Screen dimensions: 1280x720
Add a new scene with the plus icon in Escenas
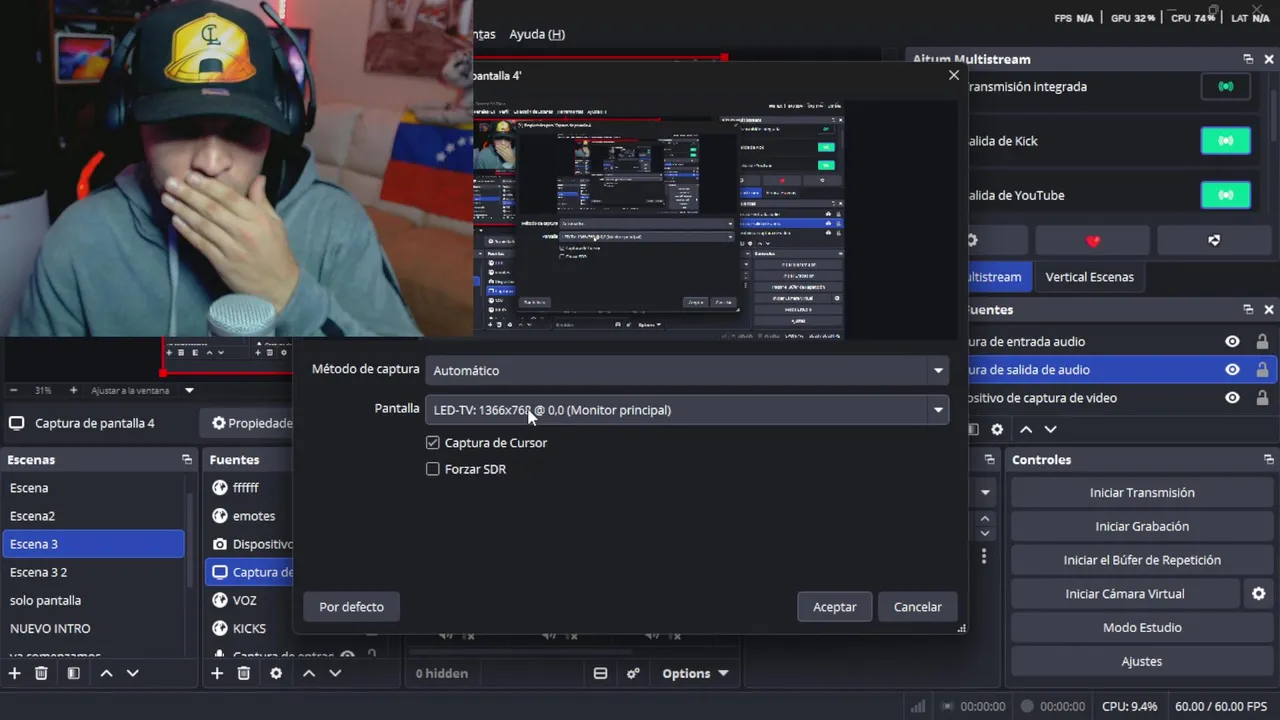pyautogui.click(x=14, y=673)
